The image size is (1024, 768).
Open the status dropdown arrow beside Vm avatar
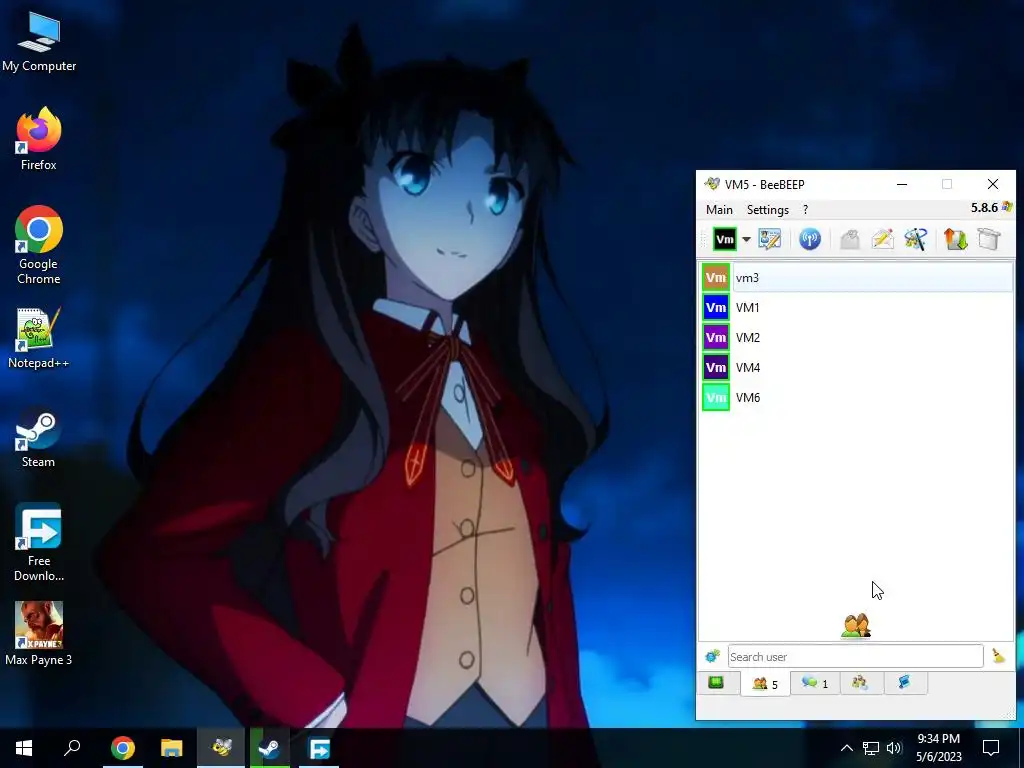point(746,239)
